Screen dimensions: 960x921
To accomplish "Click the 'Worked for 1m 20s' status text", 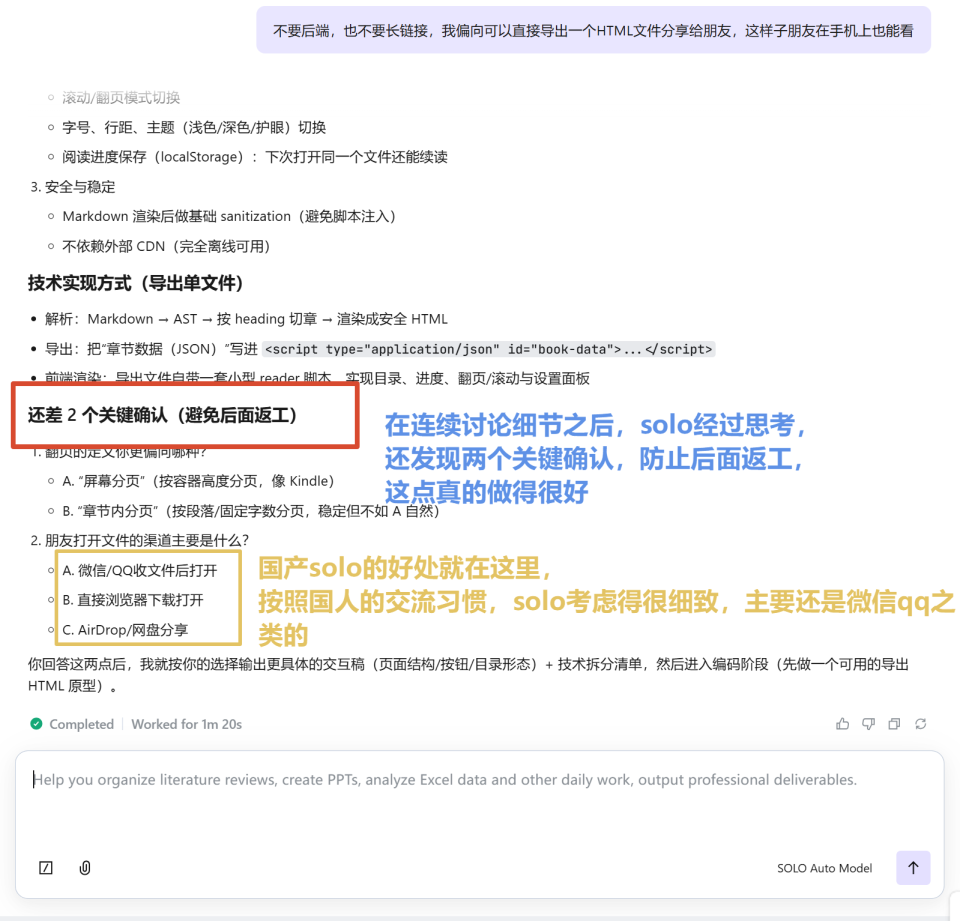I will coord(185,724).
